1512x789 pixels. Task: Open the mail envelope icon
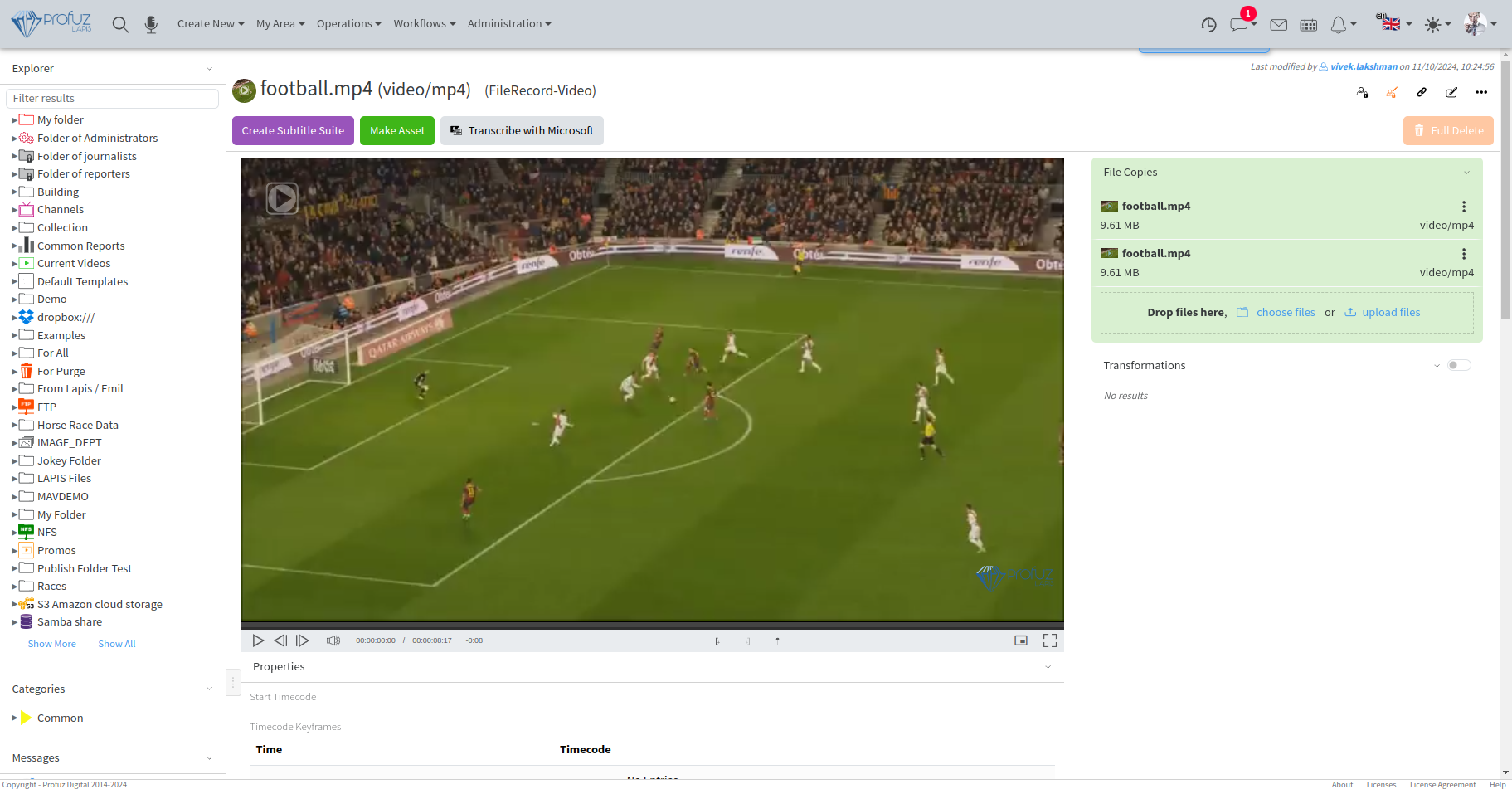[1278, 25]
